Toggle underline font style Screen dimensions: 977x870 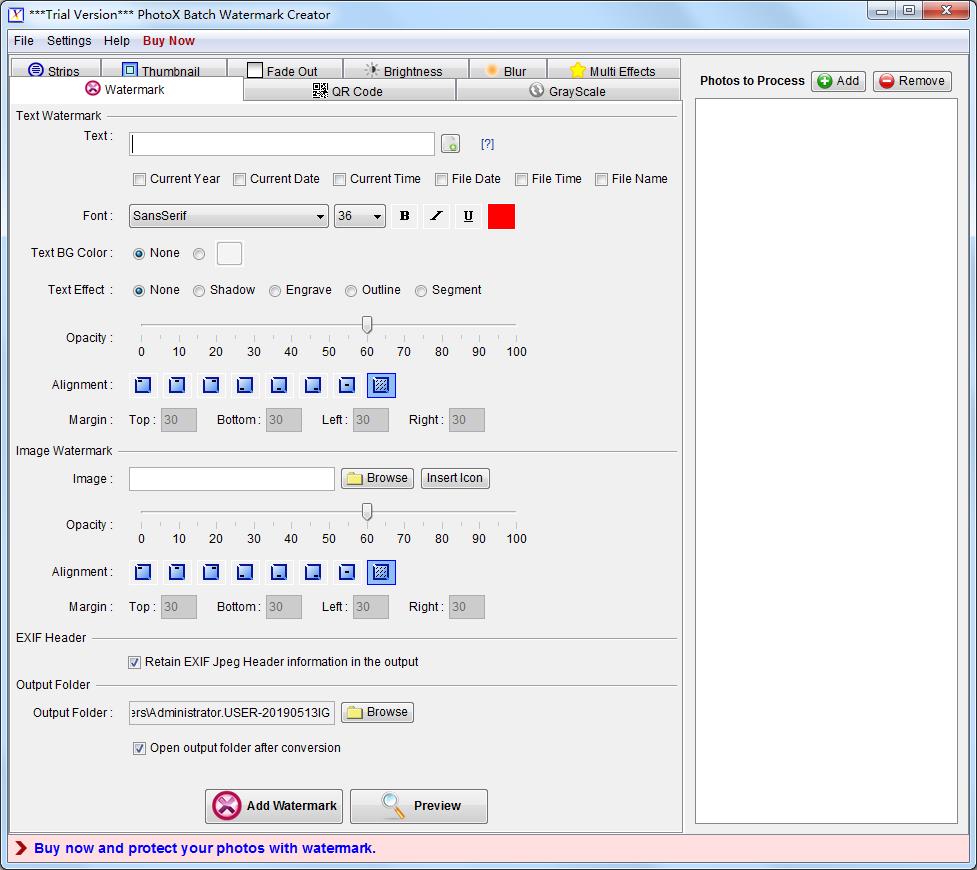point(469,216)
